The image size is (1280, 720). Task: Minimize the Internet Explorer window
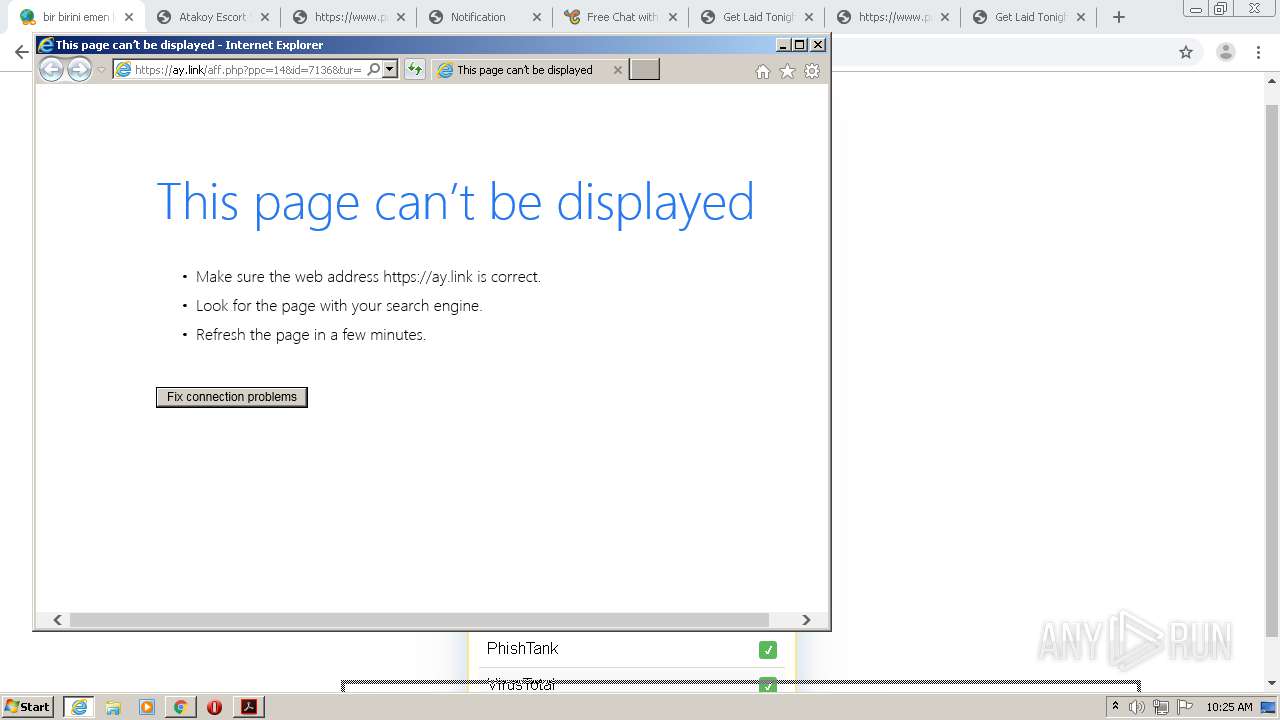(783, 45)
